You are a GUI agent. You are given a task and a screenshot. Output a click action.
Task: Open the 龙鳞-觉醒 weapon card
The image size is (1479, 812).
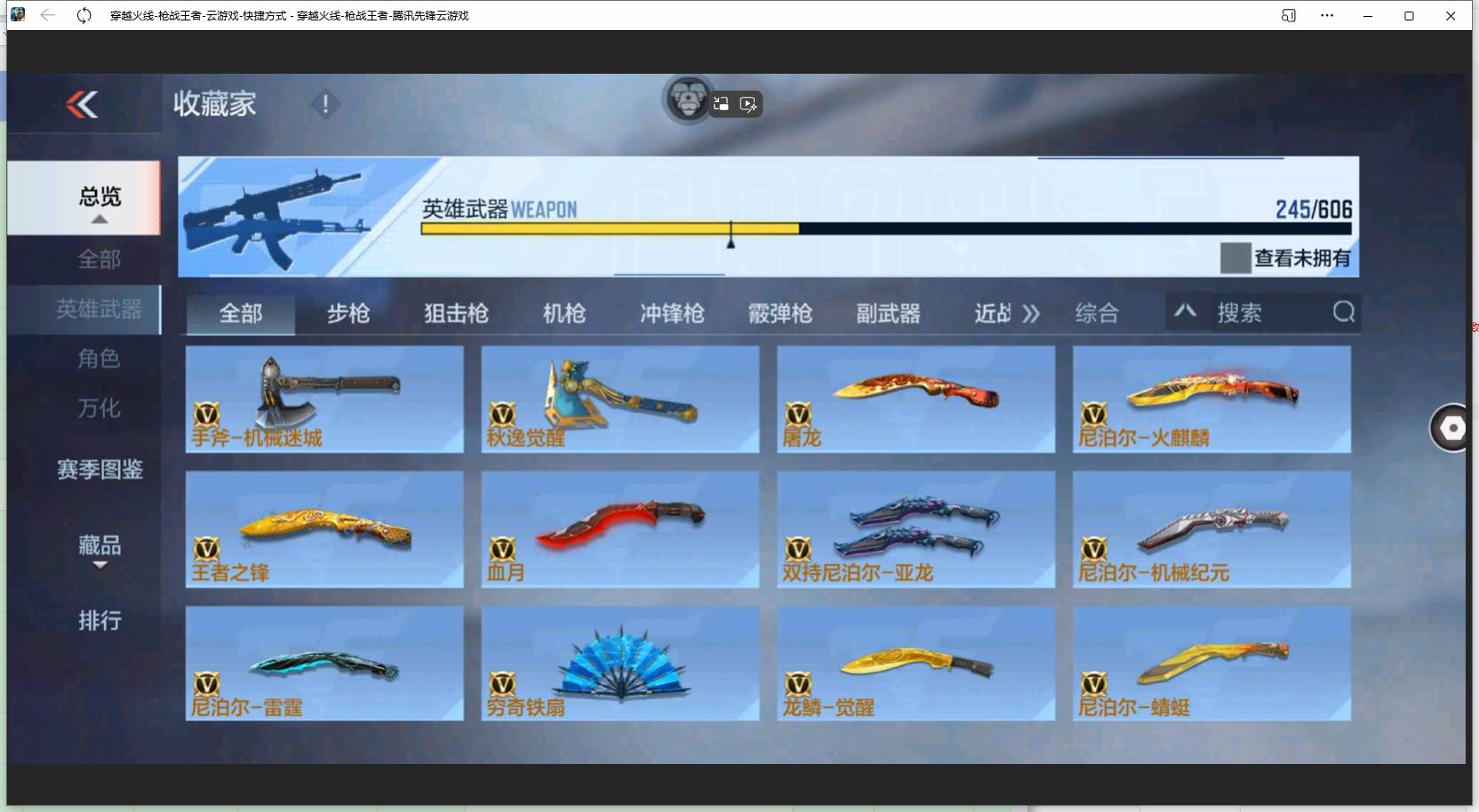(916, 663)
